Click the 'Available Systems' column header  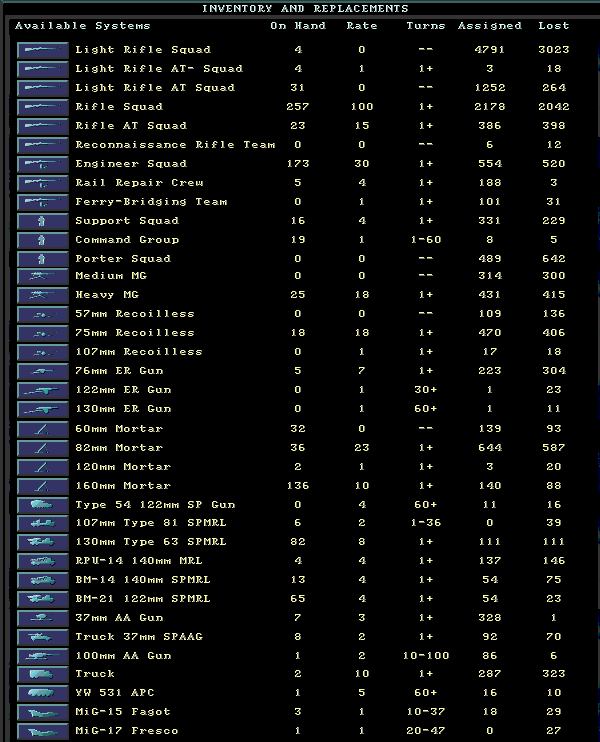click(x=82, y=26)
